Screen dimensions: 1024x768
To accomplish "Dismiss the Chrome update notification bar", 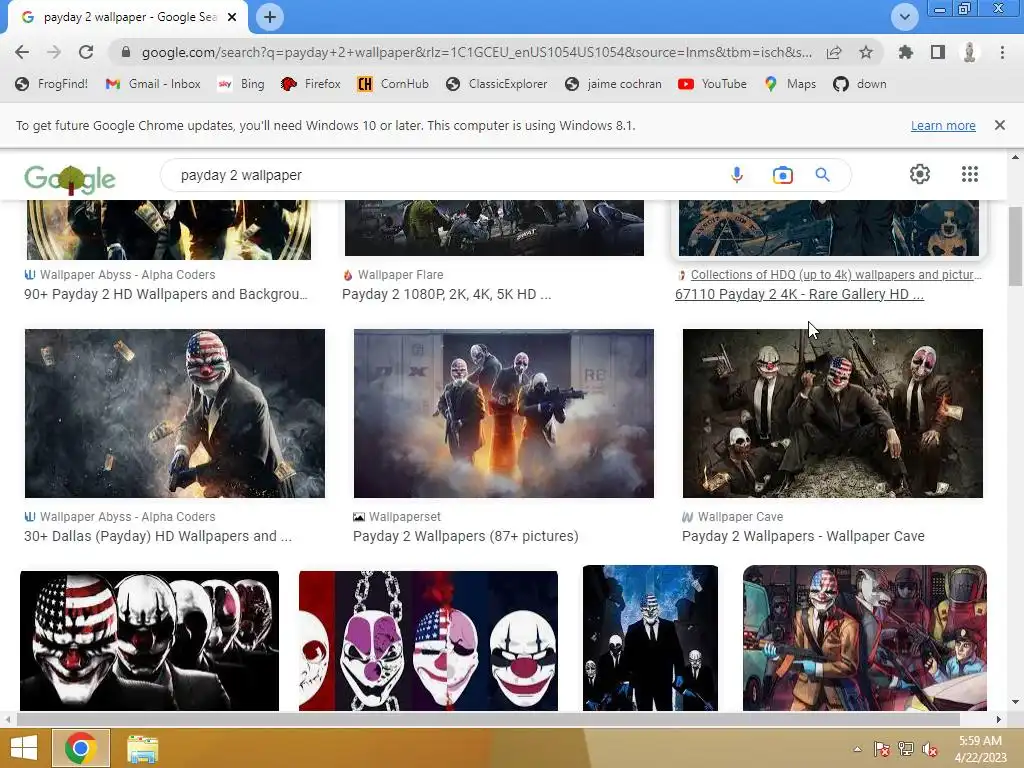I will tap(999, 125).
